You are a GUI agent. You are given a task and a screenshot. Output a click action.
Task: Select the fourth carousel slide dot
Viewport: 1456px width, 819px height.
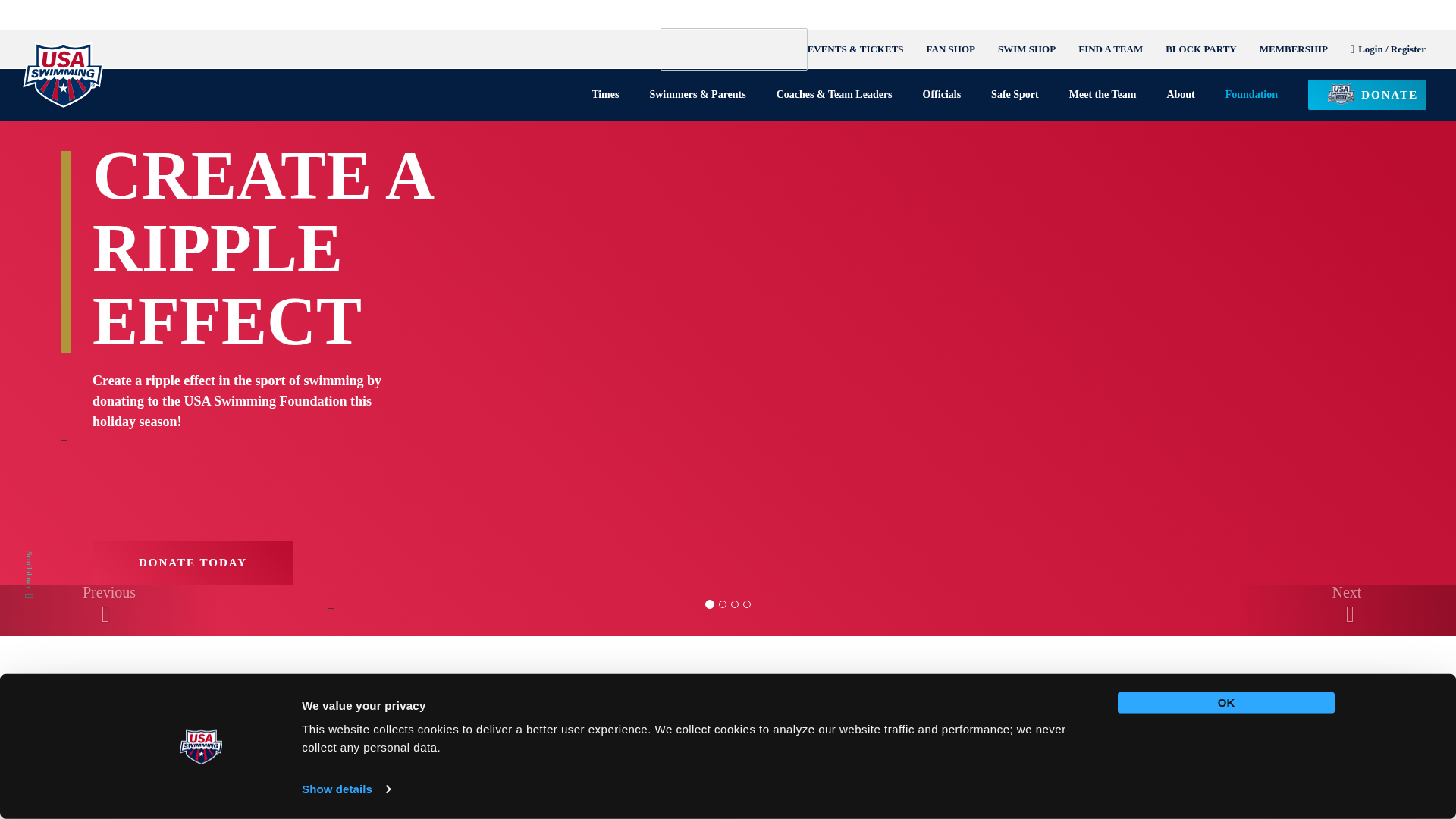pos(747,604)
